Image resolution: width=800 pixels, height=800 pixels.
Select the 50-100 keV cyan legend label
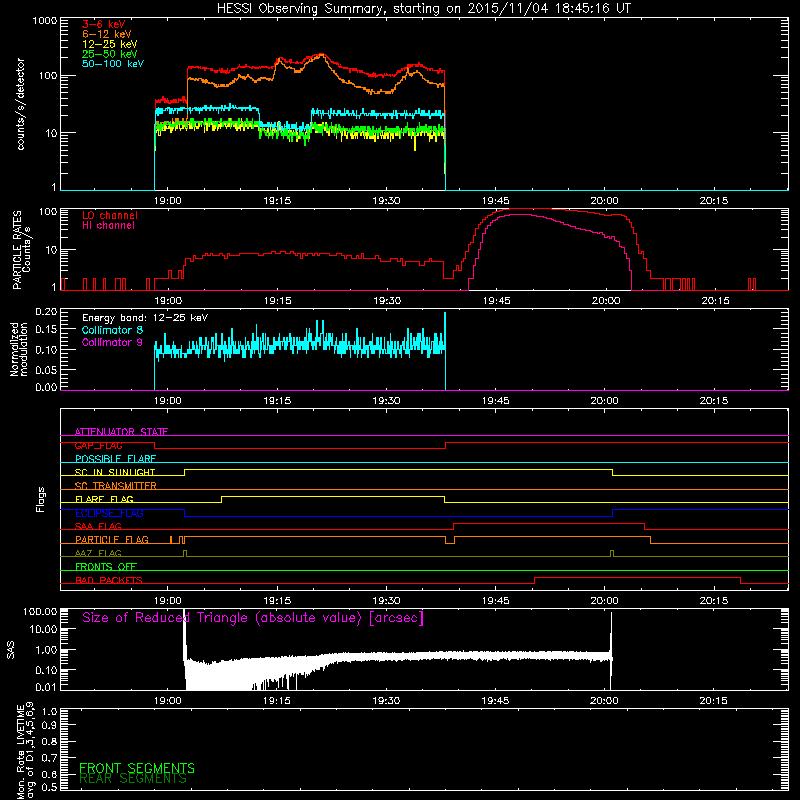(x=113, y=64)
